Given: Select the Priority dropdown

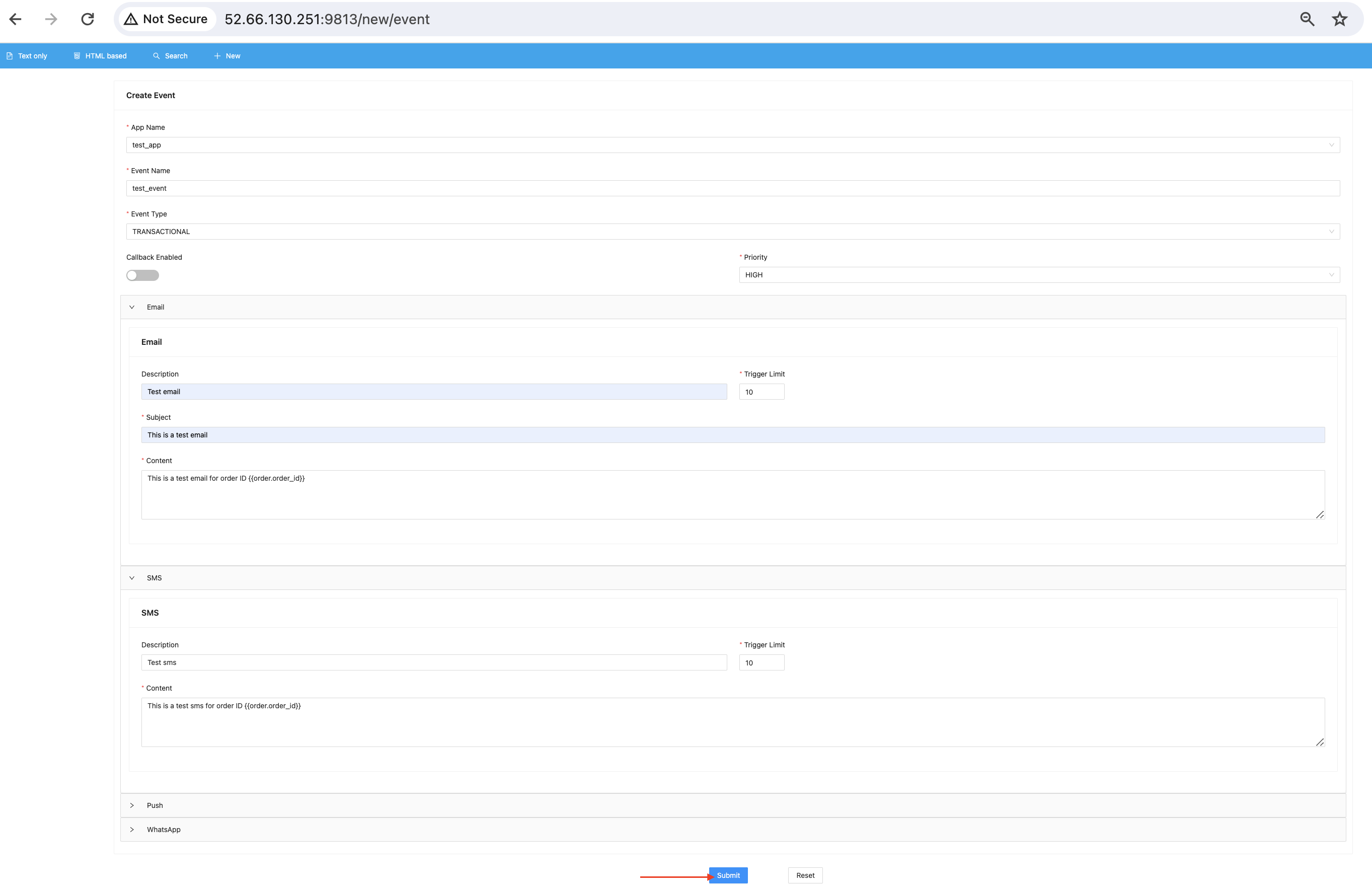Looking at the screenshot, I should click(x=1039, y=275).
